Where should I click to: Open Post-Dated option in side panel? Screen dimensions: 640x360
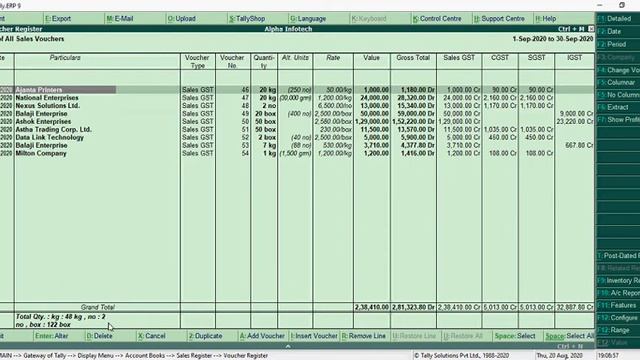[x=618, y=256]
